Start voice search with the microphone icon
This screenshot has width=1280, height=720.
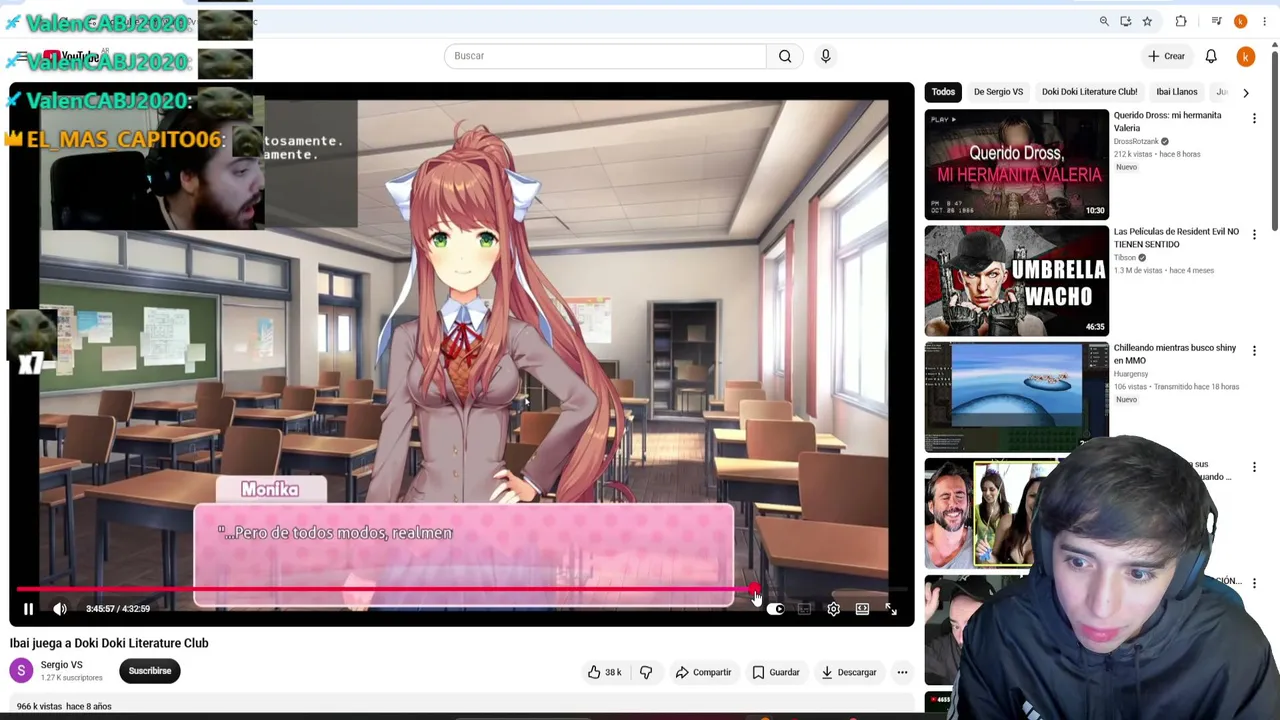point(826,56)
